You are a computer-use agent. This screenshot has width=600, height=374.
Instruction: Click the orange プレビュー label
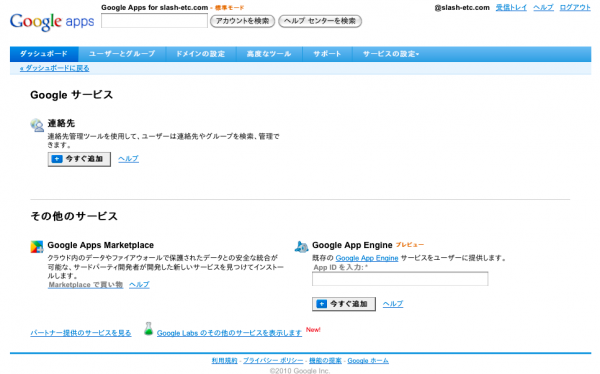[x=410, y=245]
